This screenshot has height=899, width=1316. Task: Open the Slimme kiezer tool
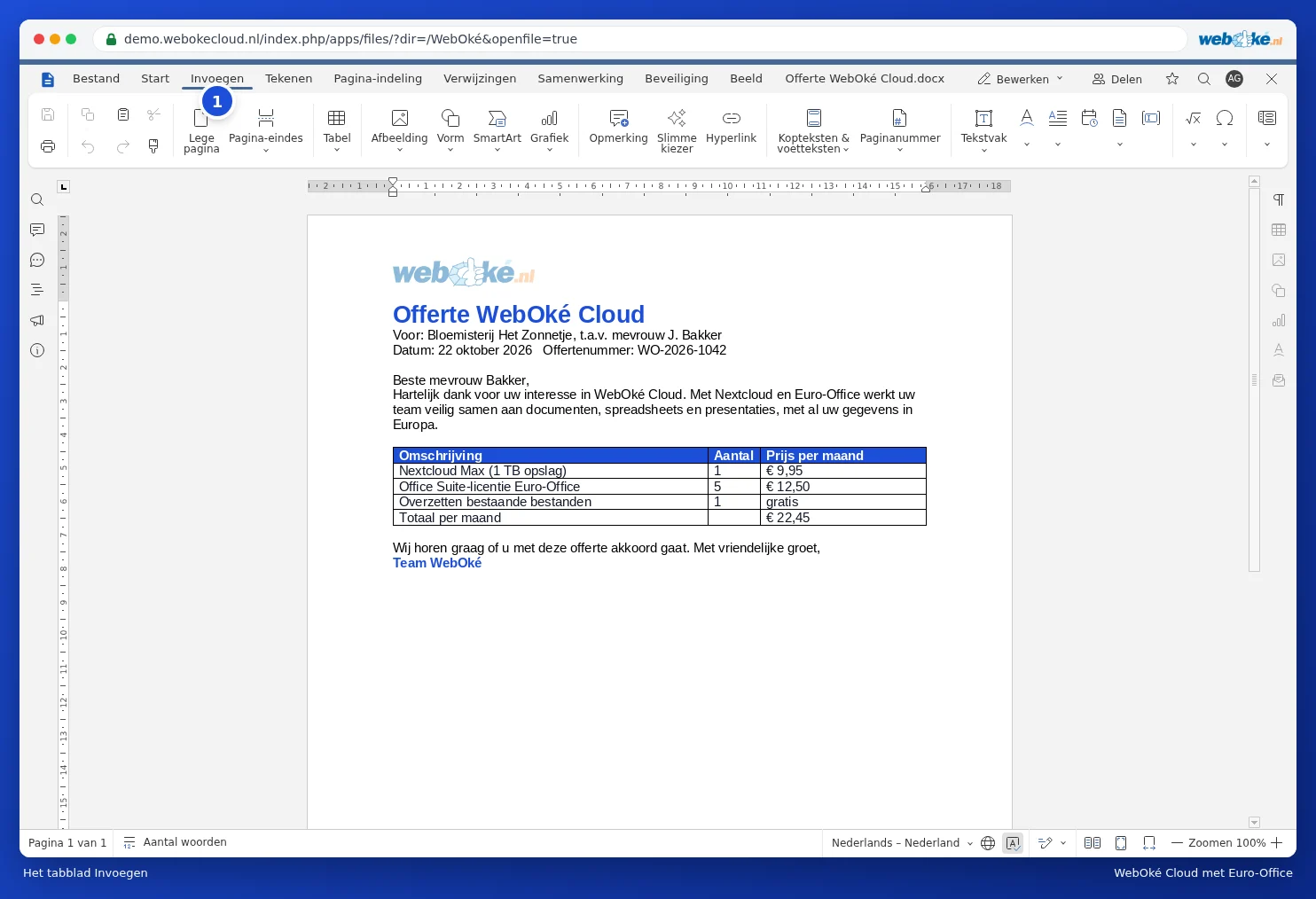[x=677, y=130]
